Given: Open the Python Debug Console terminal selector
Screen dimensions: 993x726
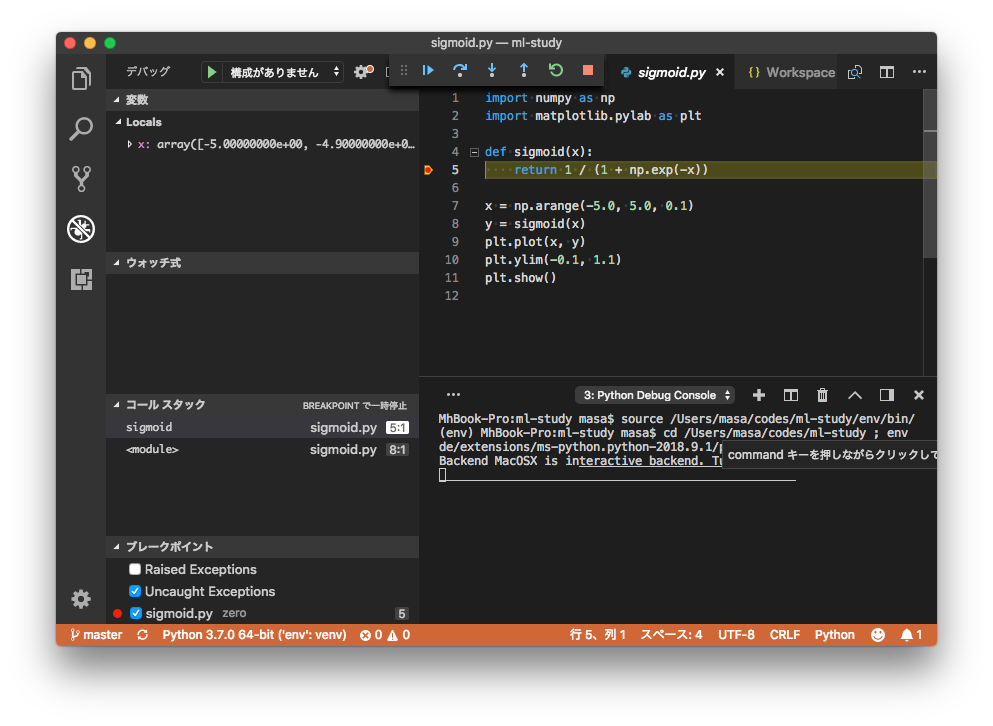Looking at the screenshot, I should click(x=655, y=395).
